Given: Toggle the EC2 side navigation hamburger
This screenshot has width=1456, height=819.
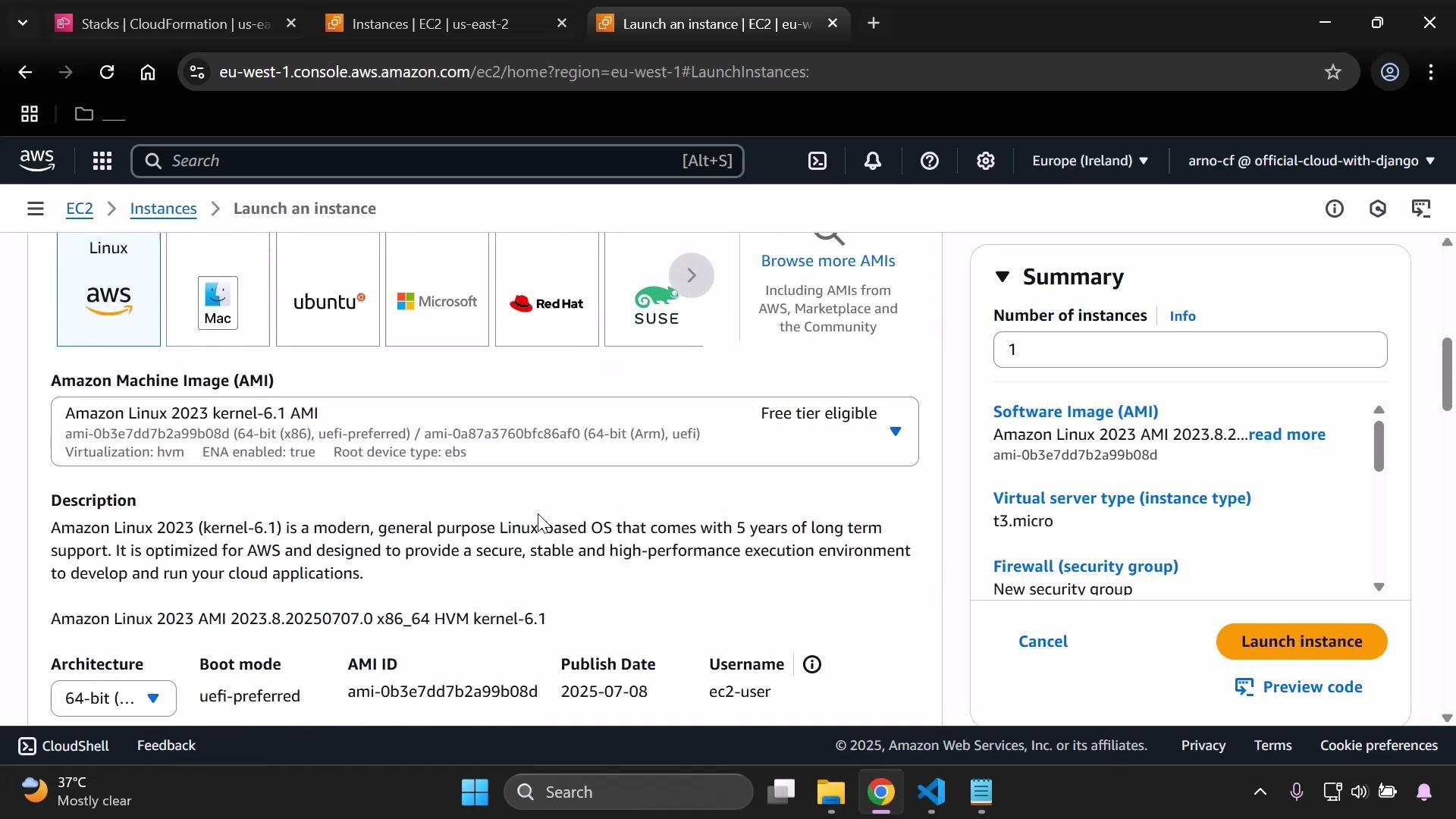Looking at the screenshot, I should (x=35, y=209).
